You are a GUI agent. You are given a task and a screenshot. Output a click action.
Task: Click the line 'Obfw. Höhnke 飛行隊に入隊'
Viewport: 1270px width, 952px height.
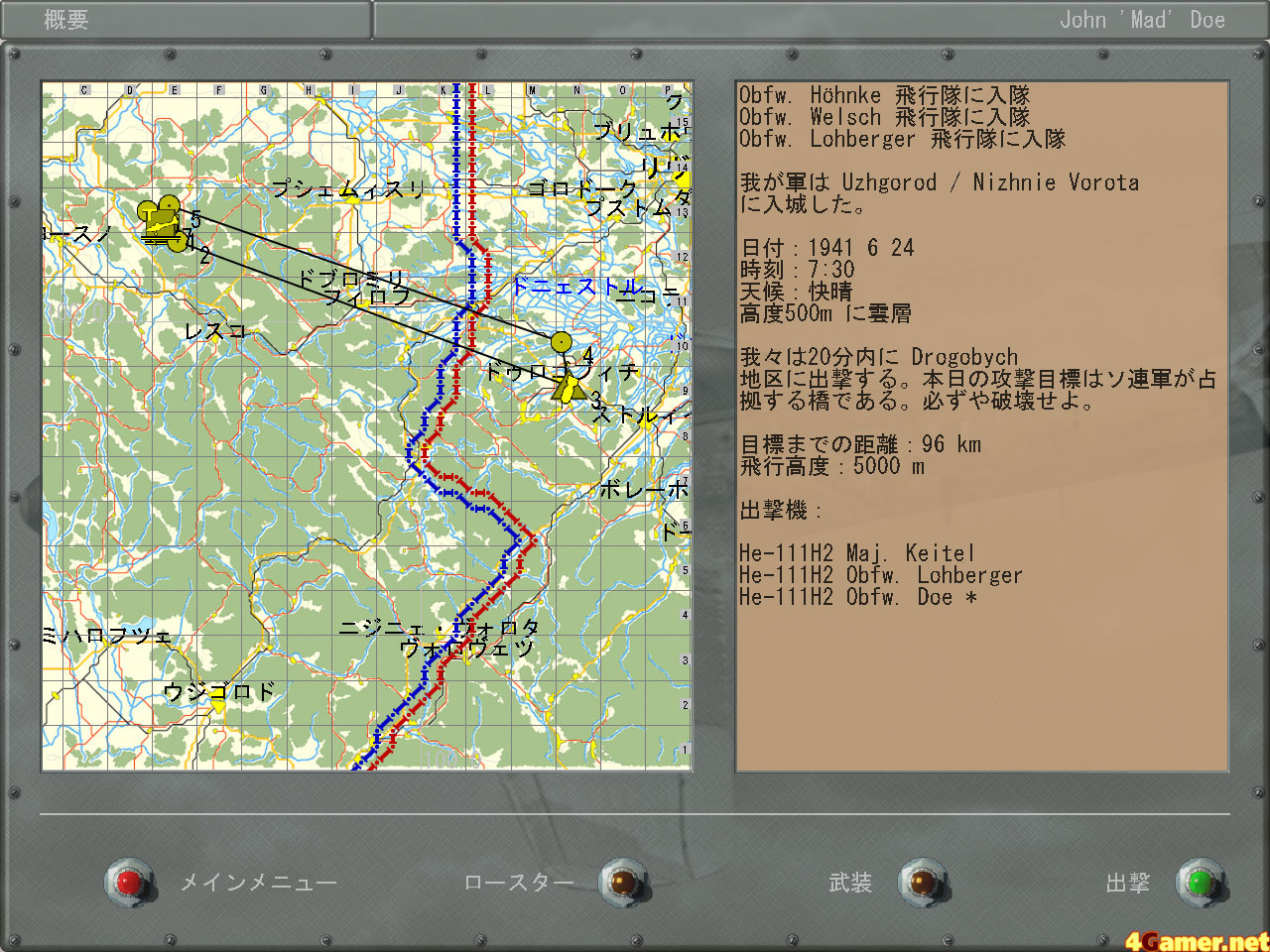click(885, 95)
